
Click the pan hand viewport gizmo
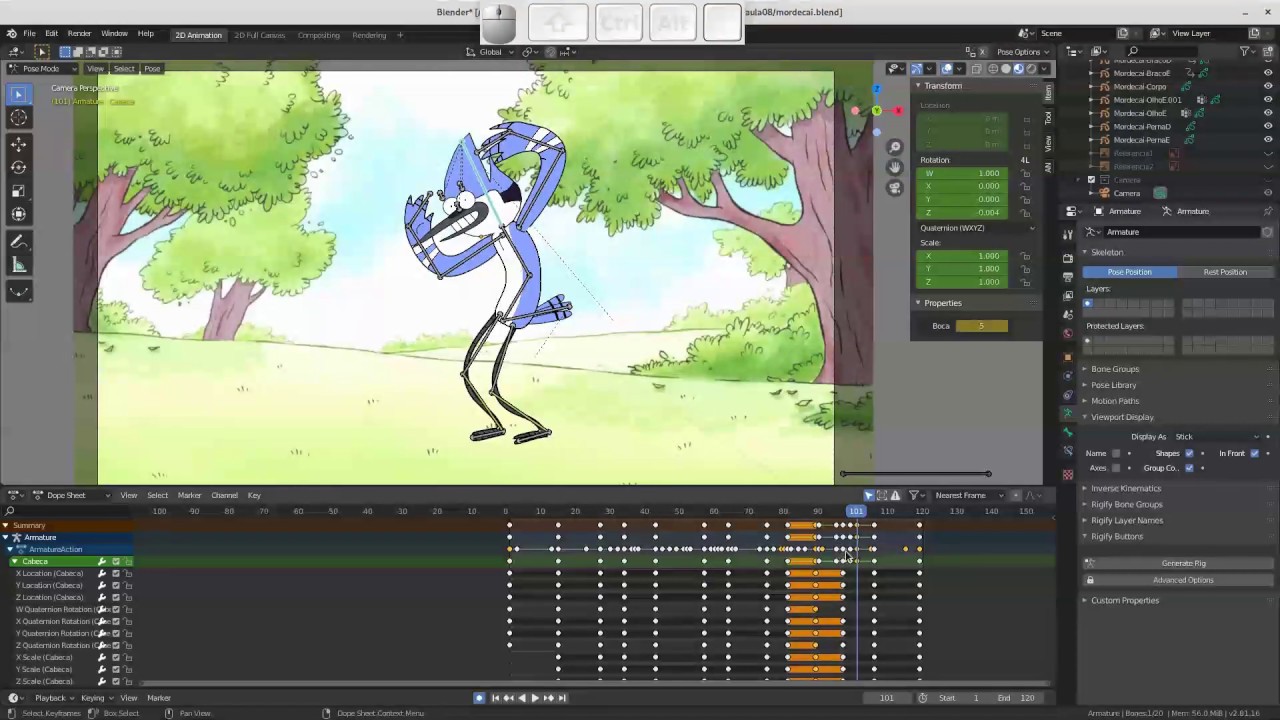tap(895, 167)
